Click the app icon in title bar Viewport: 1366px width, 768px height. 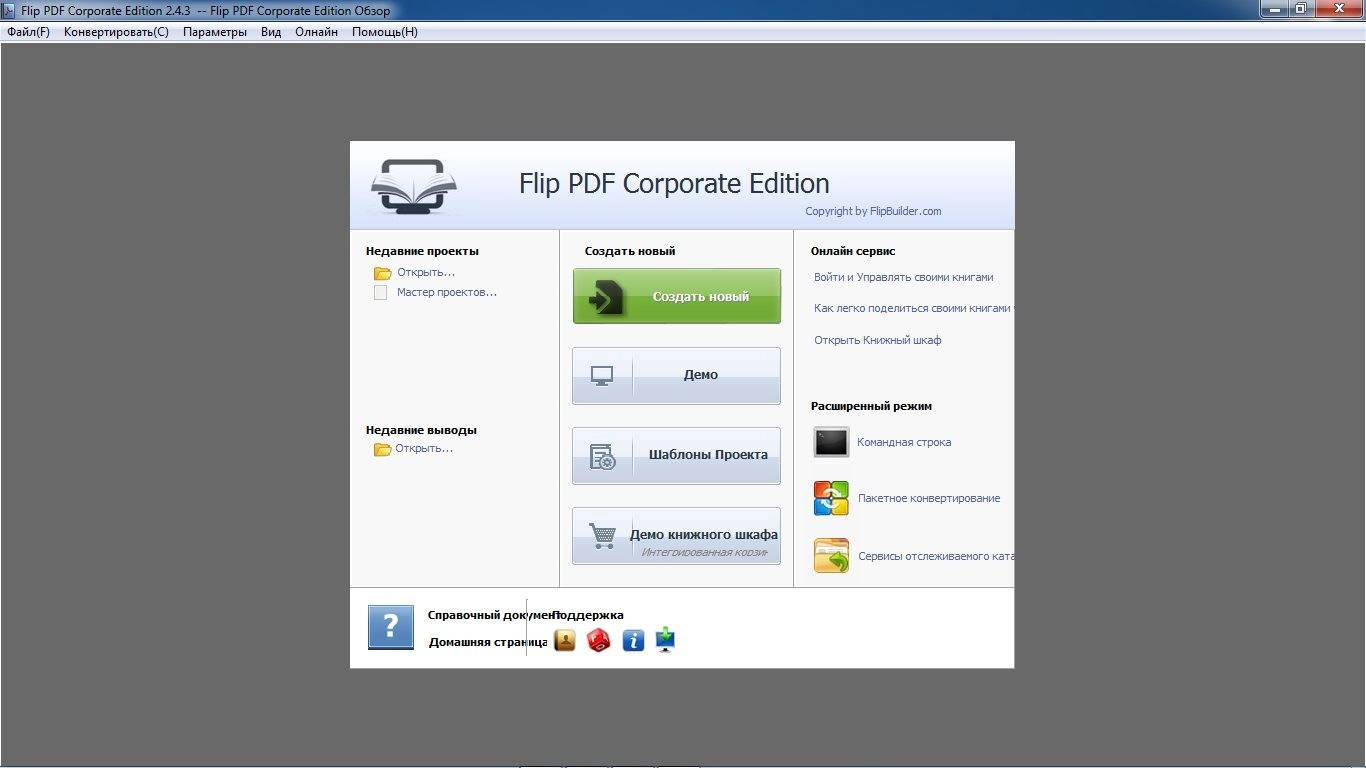[10, 10]
